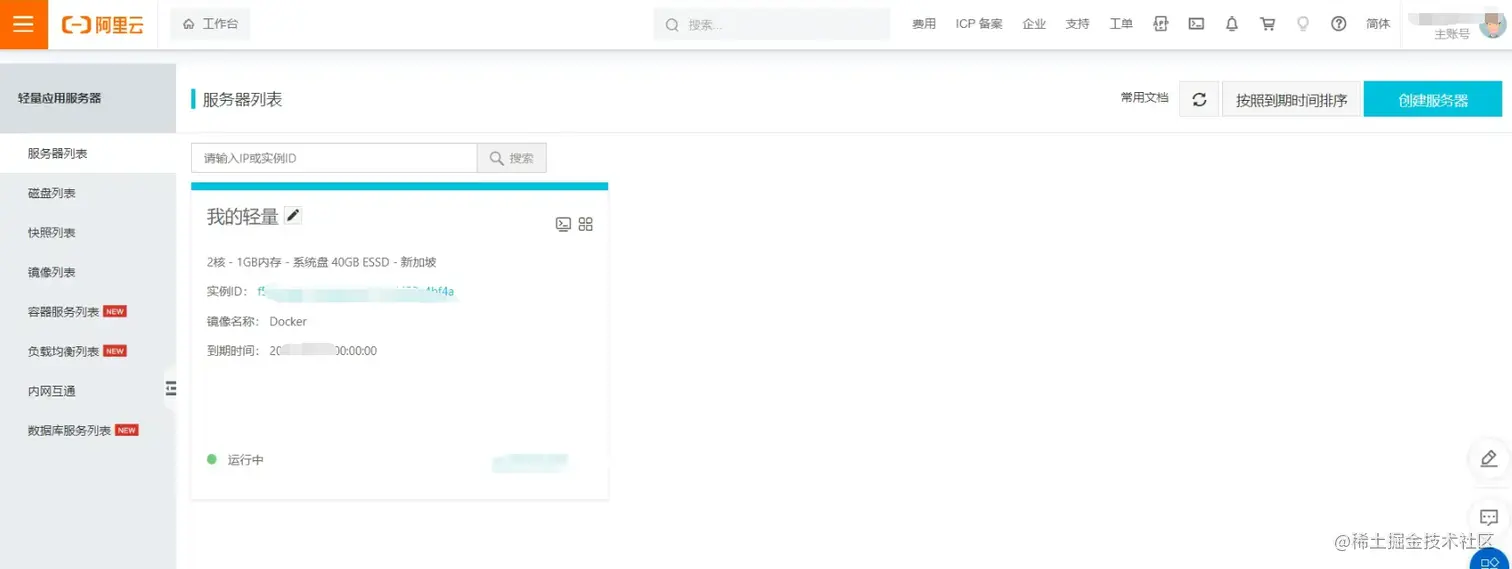Open notifications bell icon
The width and height of the screenshot is (1512, 569).
pyautogui.click(x=1232, y=24)
